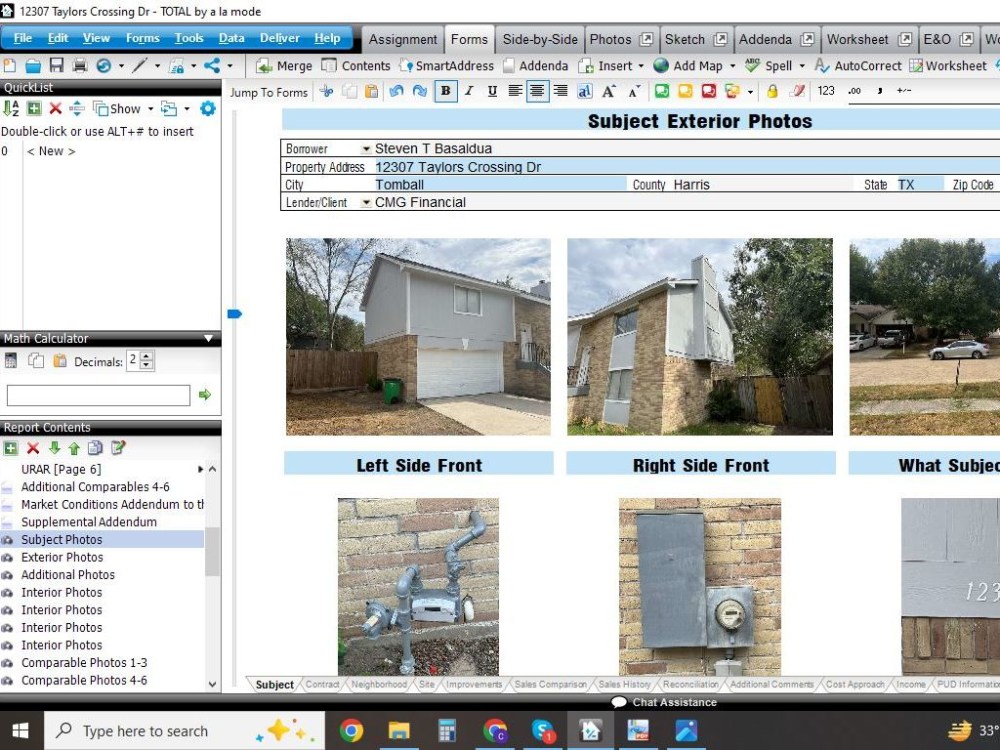Open the Borrower field dropdown
This screenshot has height=750, width=1000.
[x=366, y=149]
